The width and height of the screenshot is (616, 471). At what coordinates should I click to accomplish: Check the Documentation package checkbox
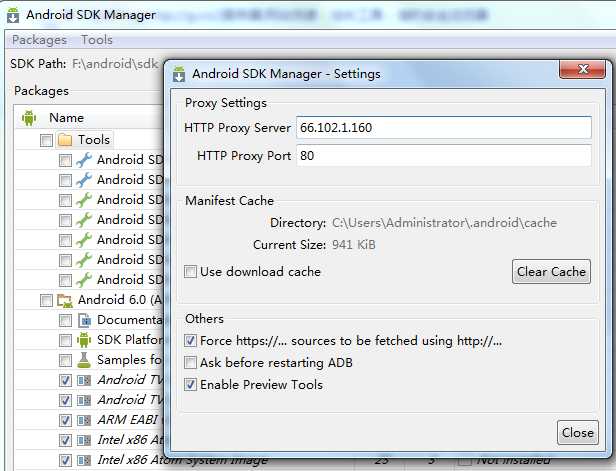[x=65, y=321]
